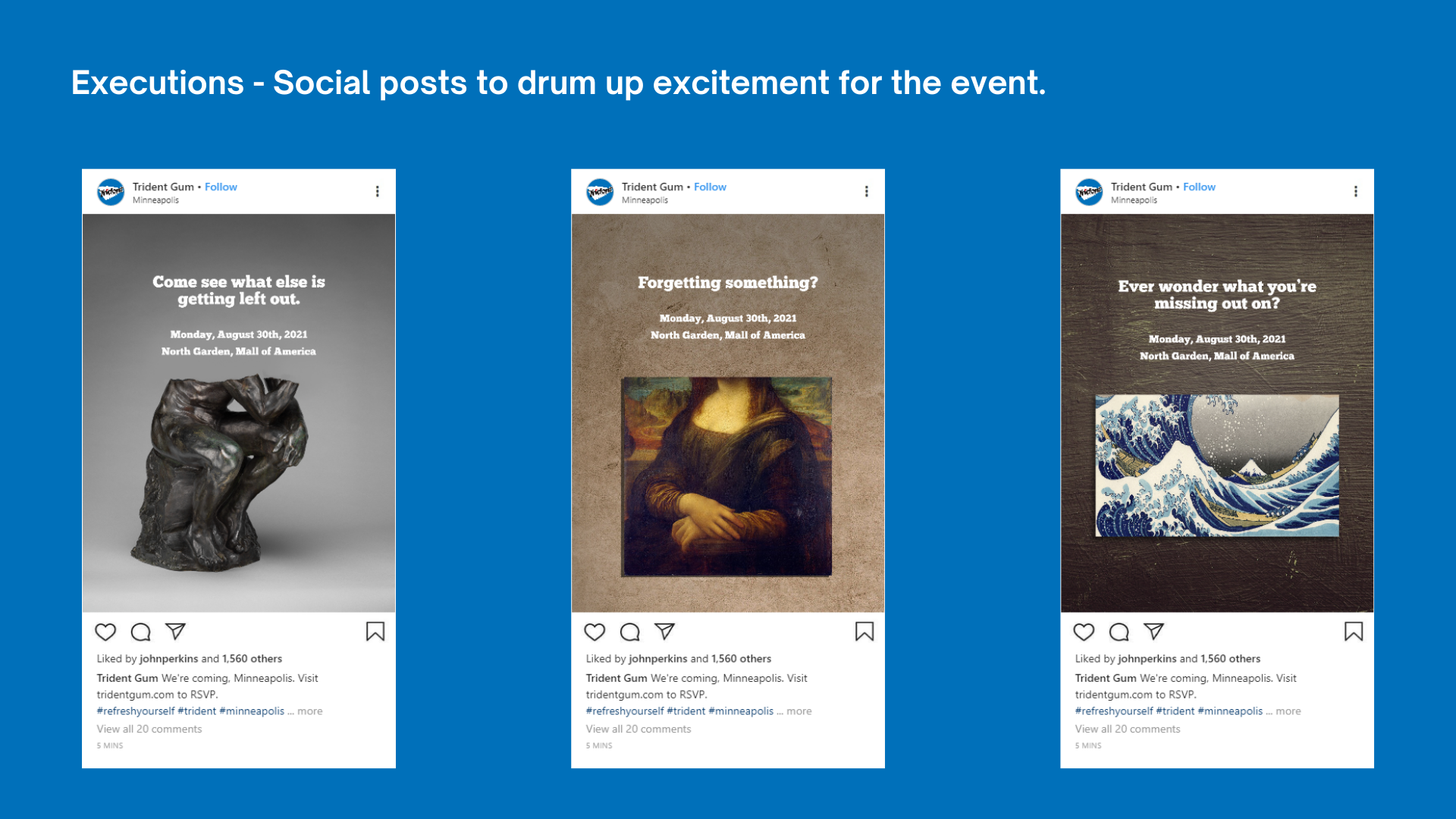Bookmark the Great Wave post
Viewport: 1456px width, 819px height.
(x=1354, y=632)
